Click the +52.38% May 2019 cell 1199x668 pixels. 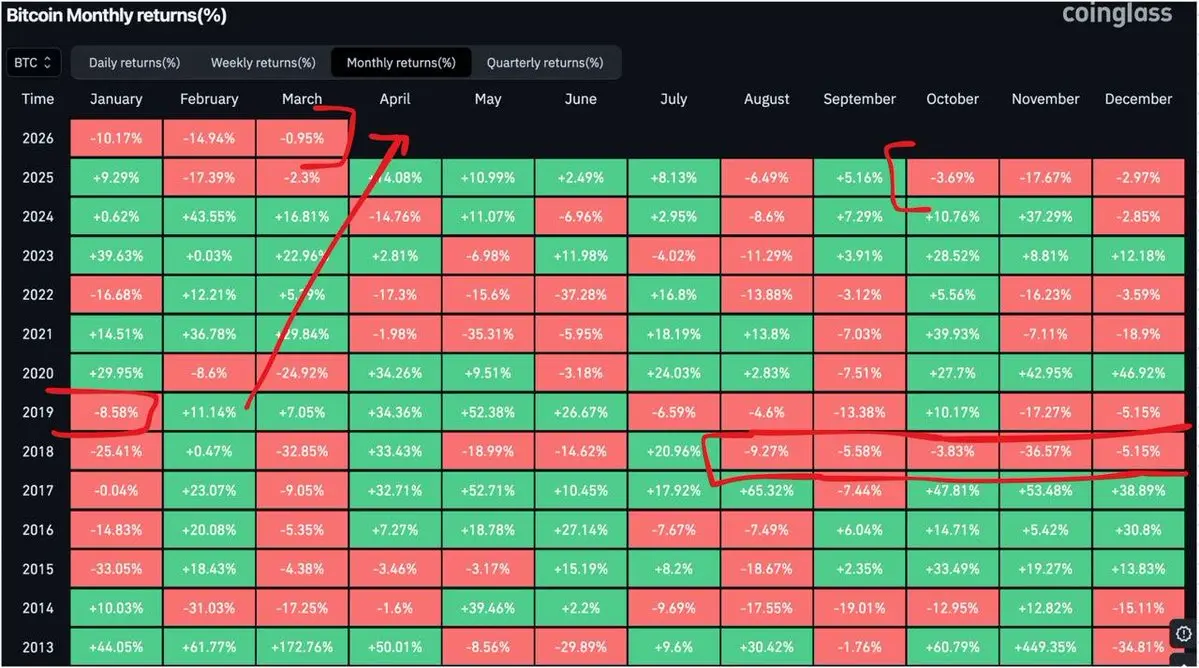(488, 412)
